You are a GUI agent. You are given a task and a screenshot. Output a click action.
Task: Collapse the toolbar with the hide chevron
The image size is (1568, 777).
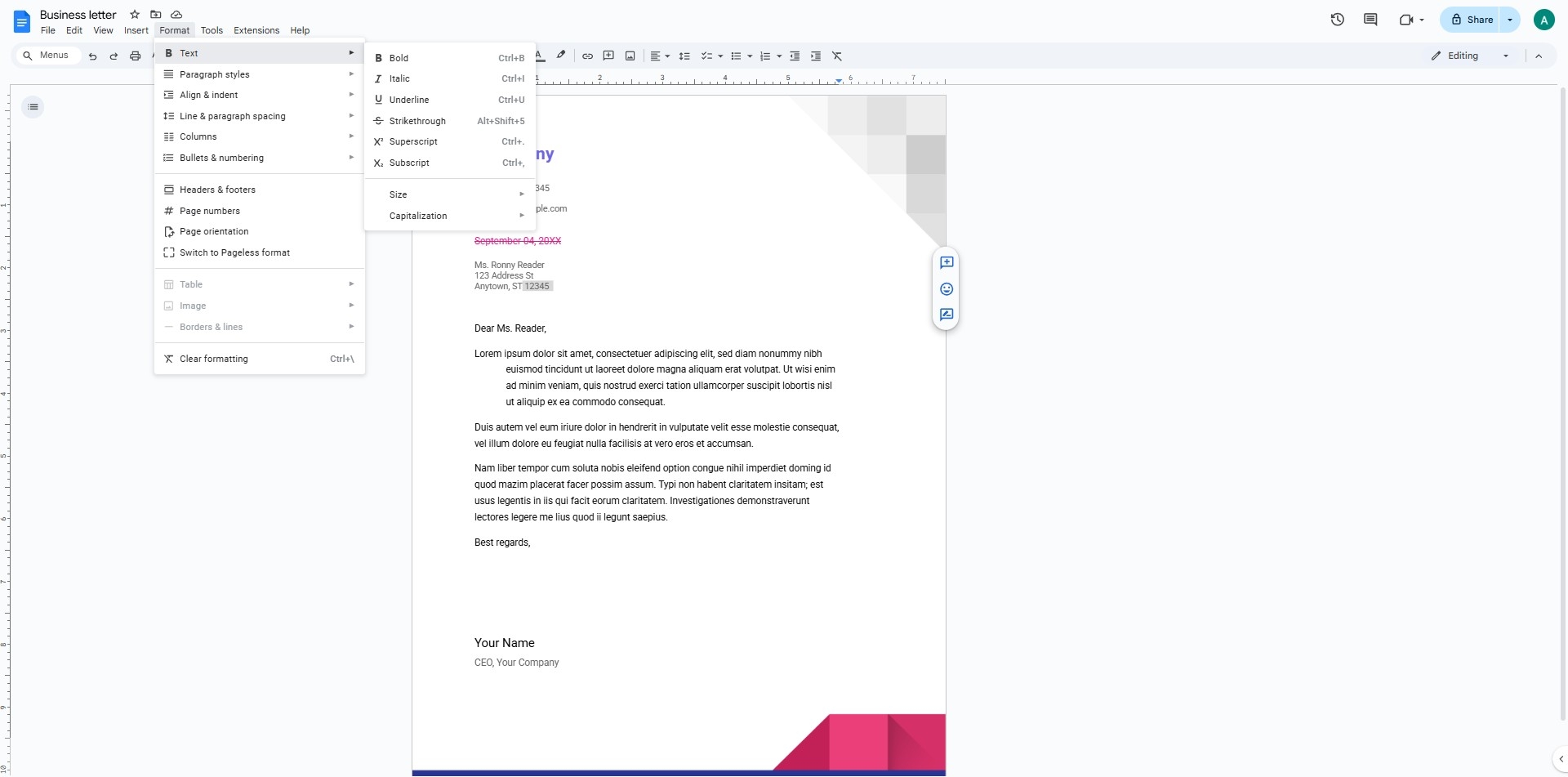click(1539, 56)
